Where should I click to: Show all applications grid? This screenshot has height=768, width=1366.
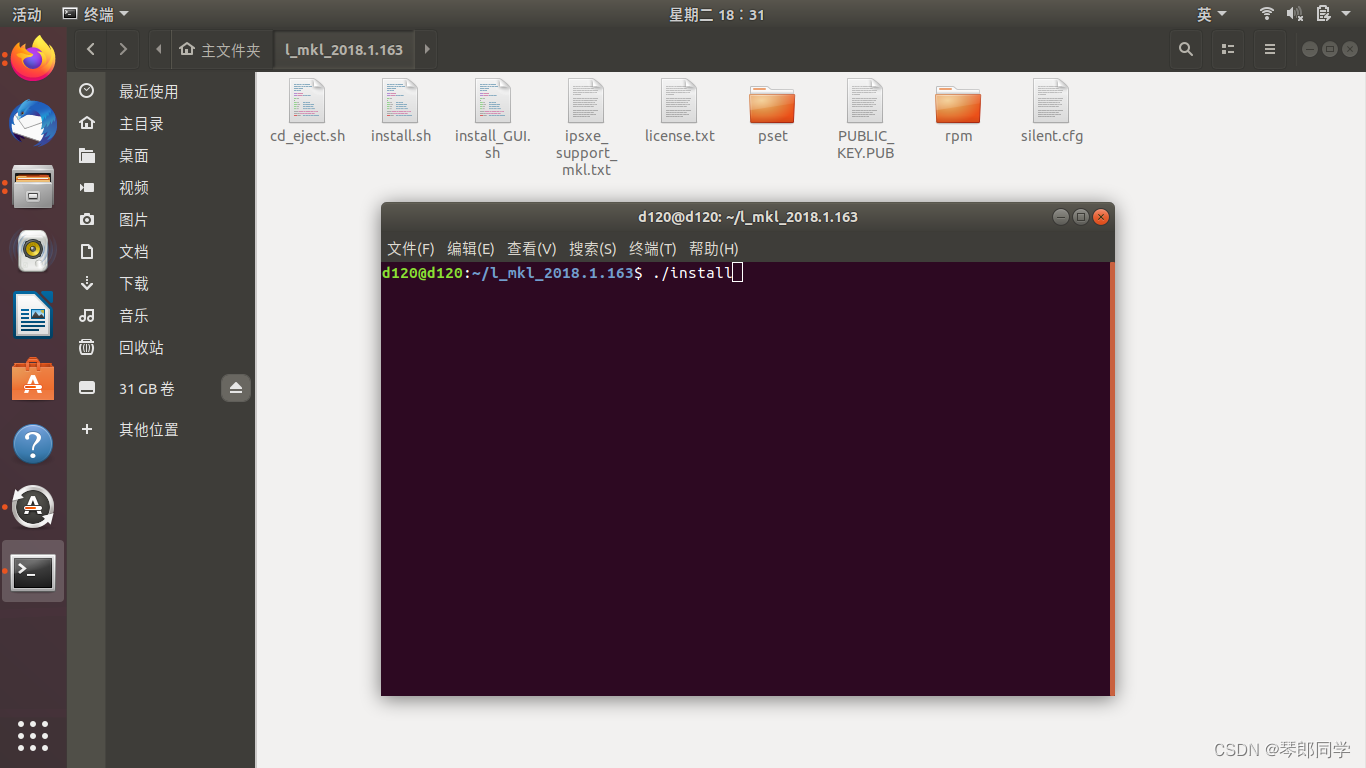coord(33,735)
